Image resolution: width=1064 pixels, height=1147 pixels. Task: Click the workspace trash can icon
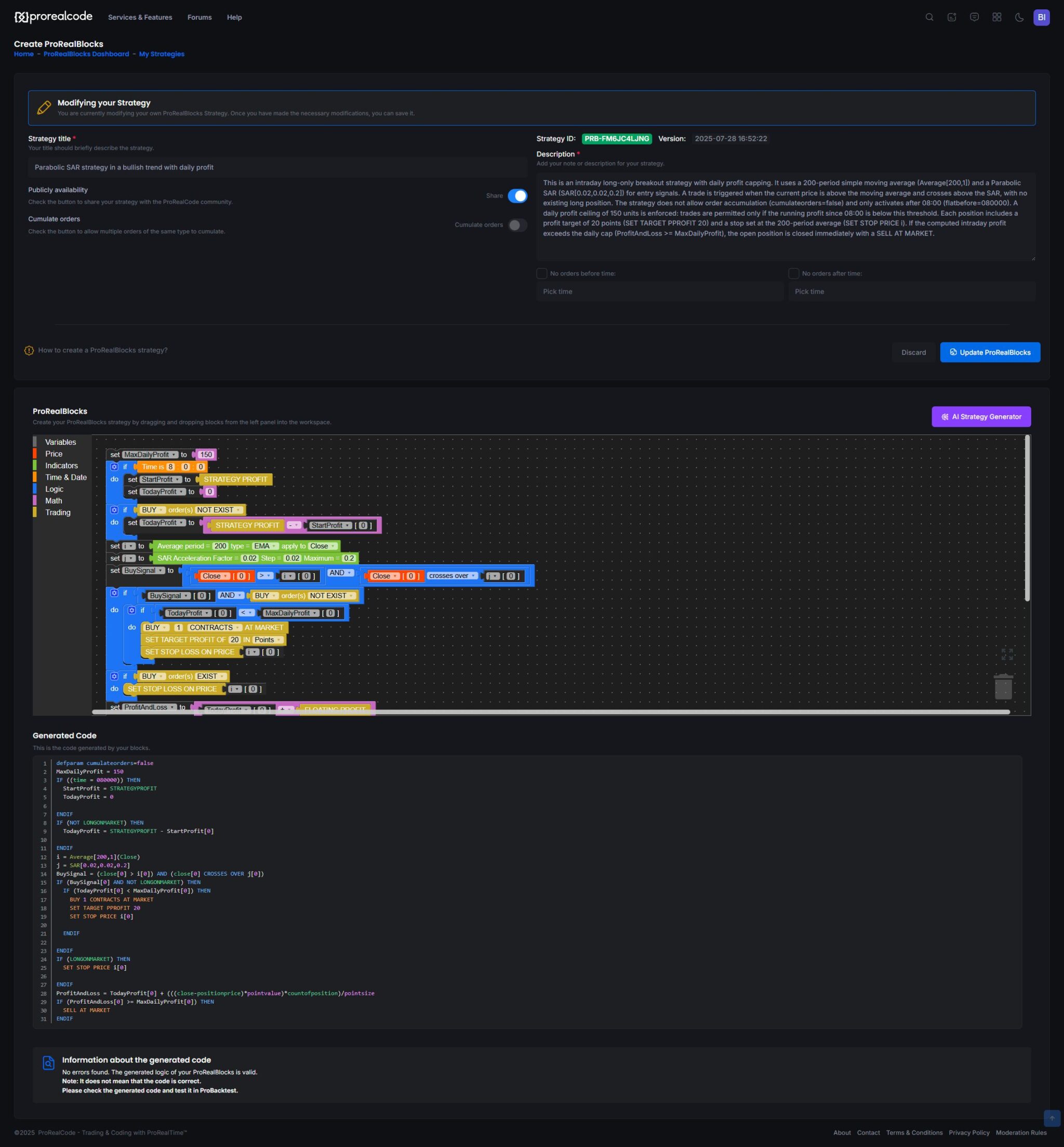click(1003, 687)
